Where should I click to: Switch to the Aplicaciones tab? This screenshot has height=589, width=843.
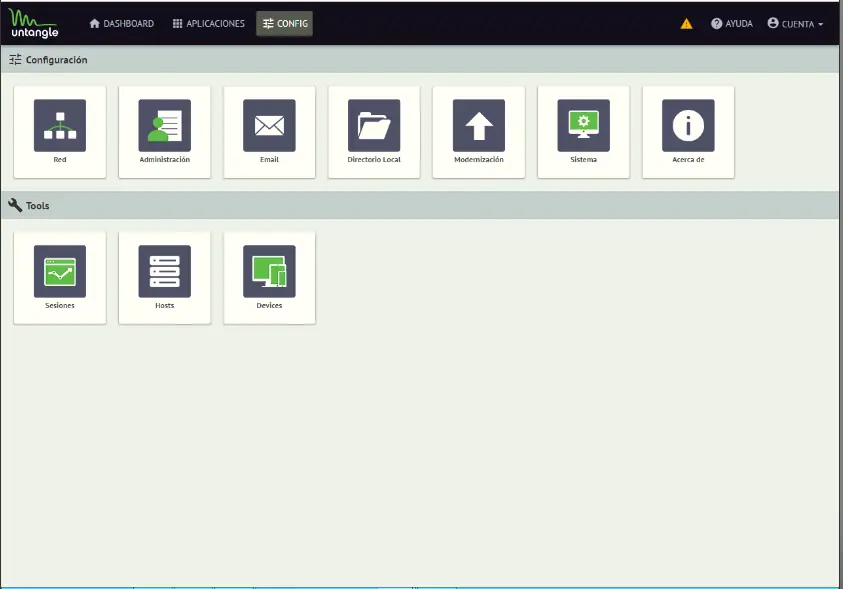[x=209, y=24]
